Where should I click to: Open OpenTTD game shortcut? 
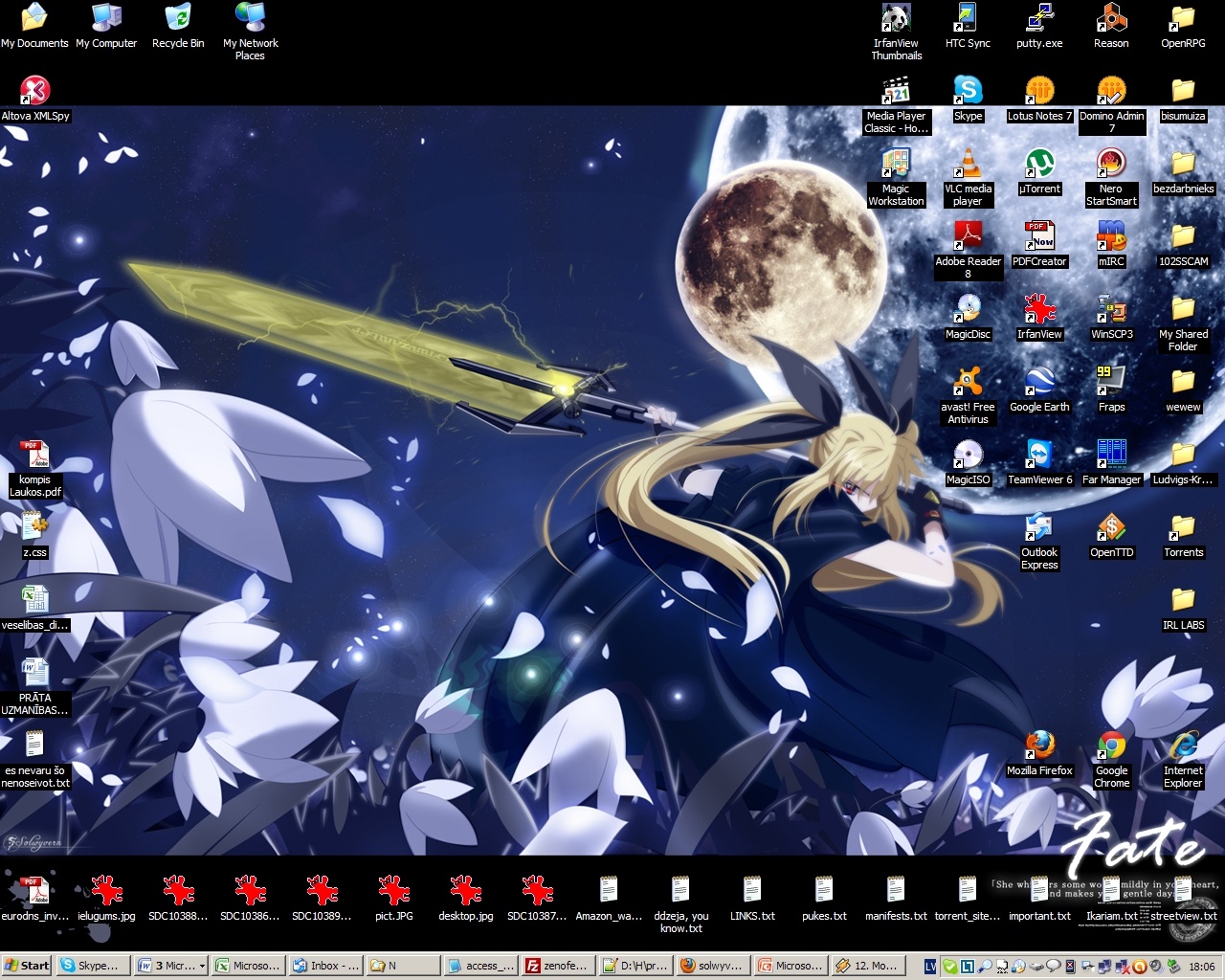(x=1111, y=535)
